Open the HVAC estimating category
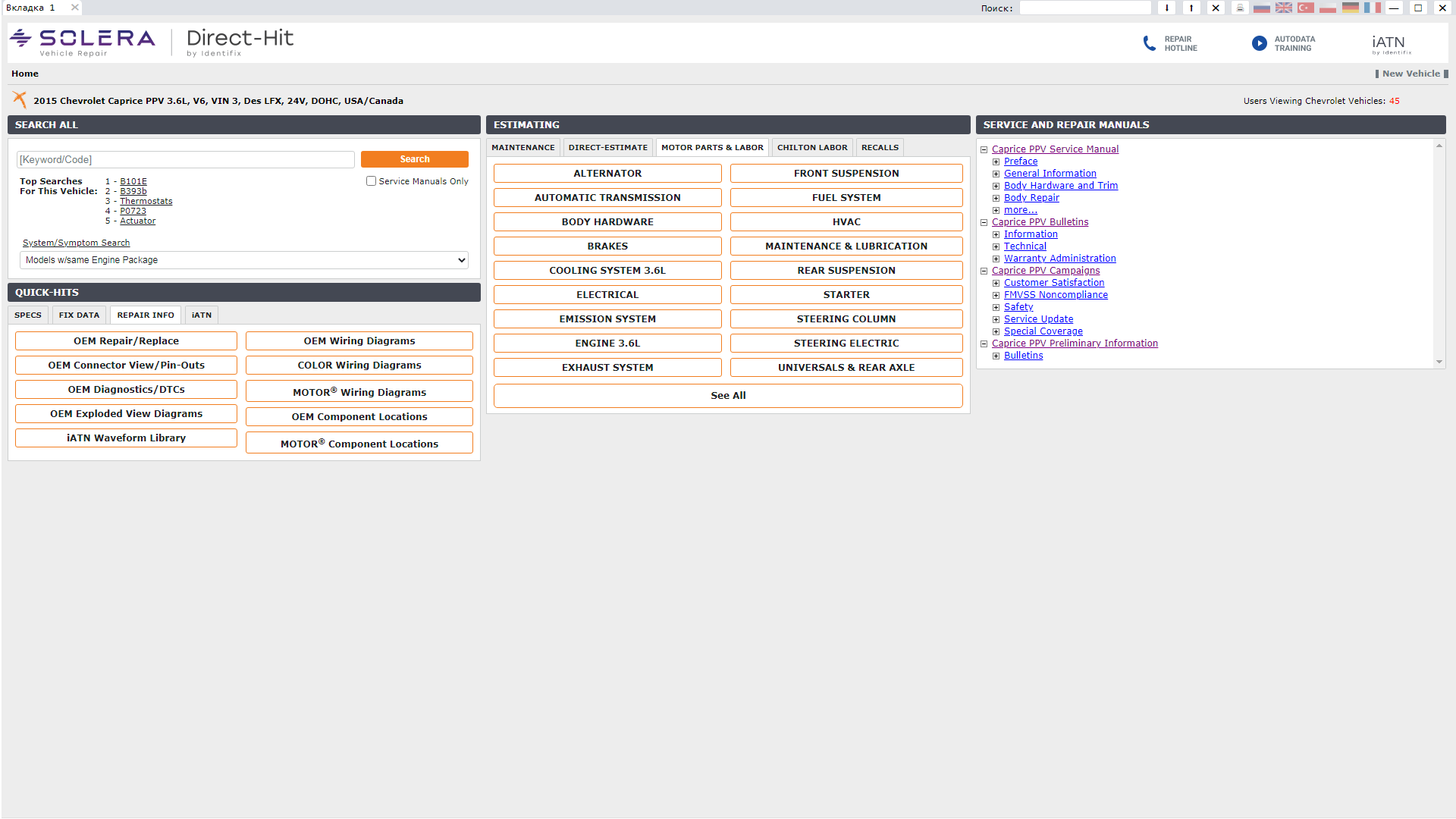 (x=846, y=222)
